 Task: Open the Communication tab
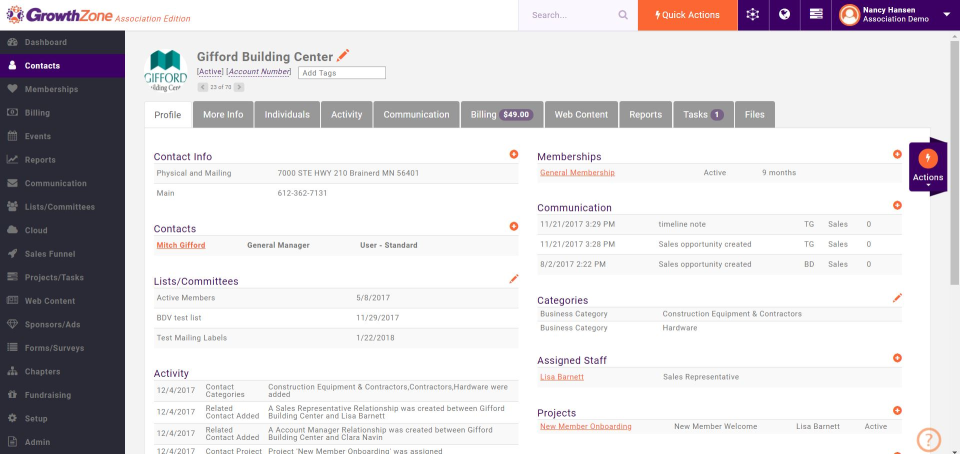416,114
